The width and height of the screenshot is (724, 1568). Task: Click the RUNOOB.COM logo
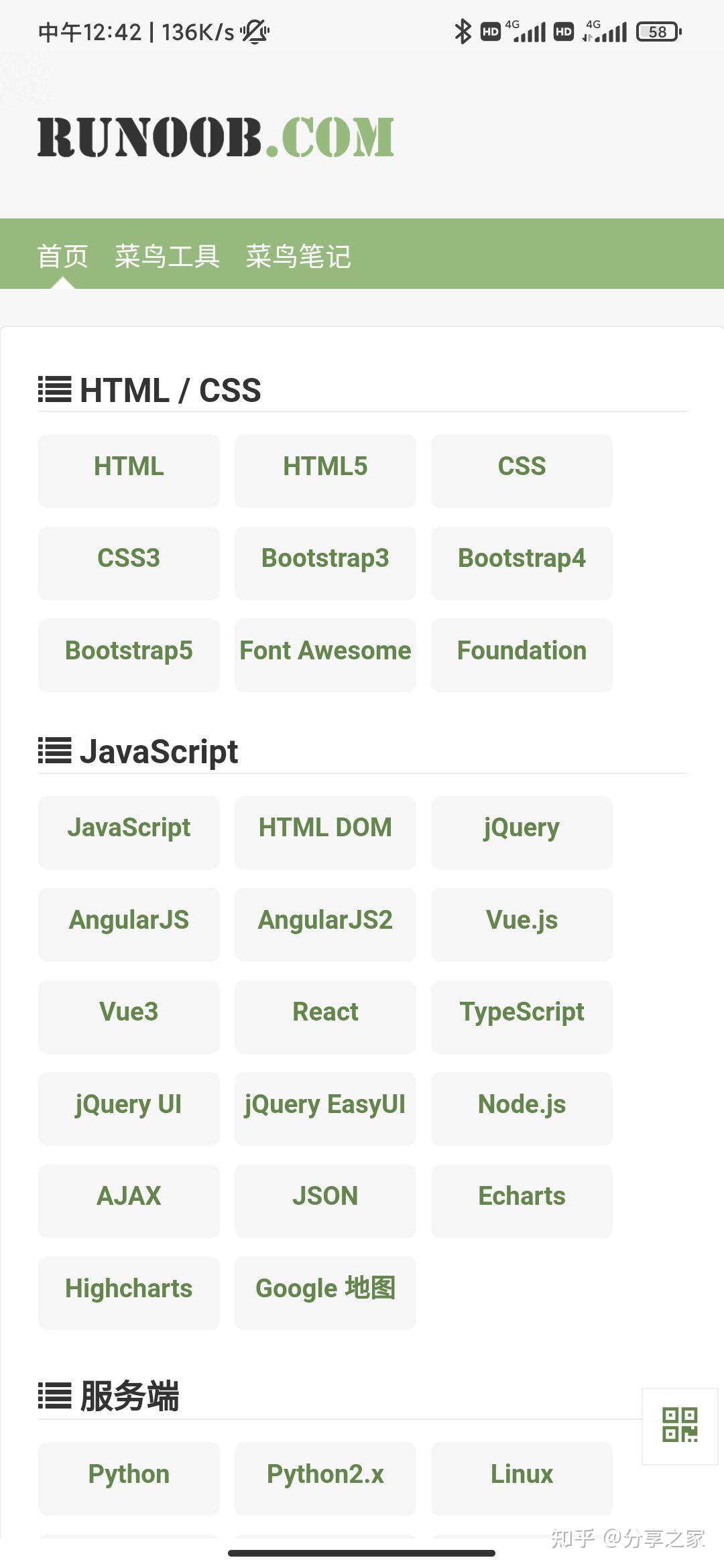click(215, 137)
